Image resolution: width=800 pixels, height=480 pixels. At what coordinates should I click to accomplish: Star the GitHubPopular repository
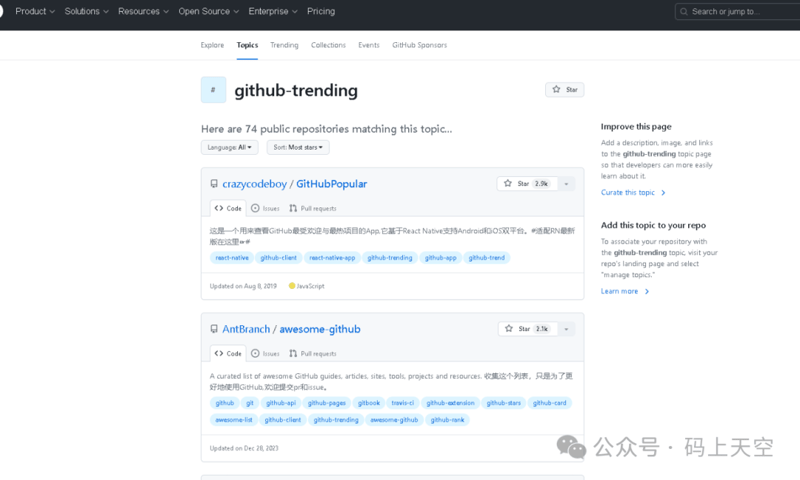[x=527, y=184]
